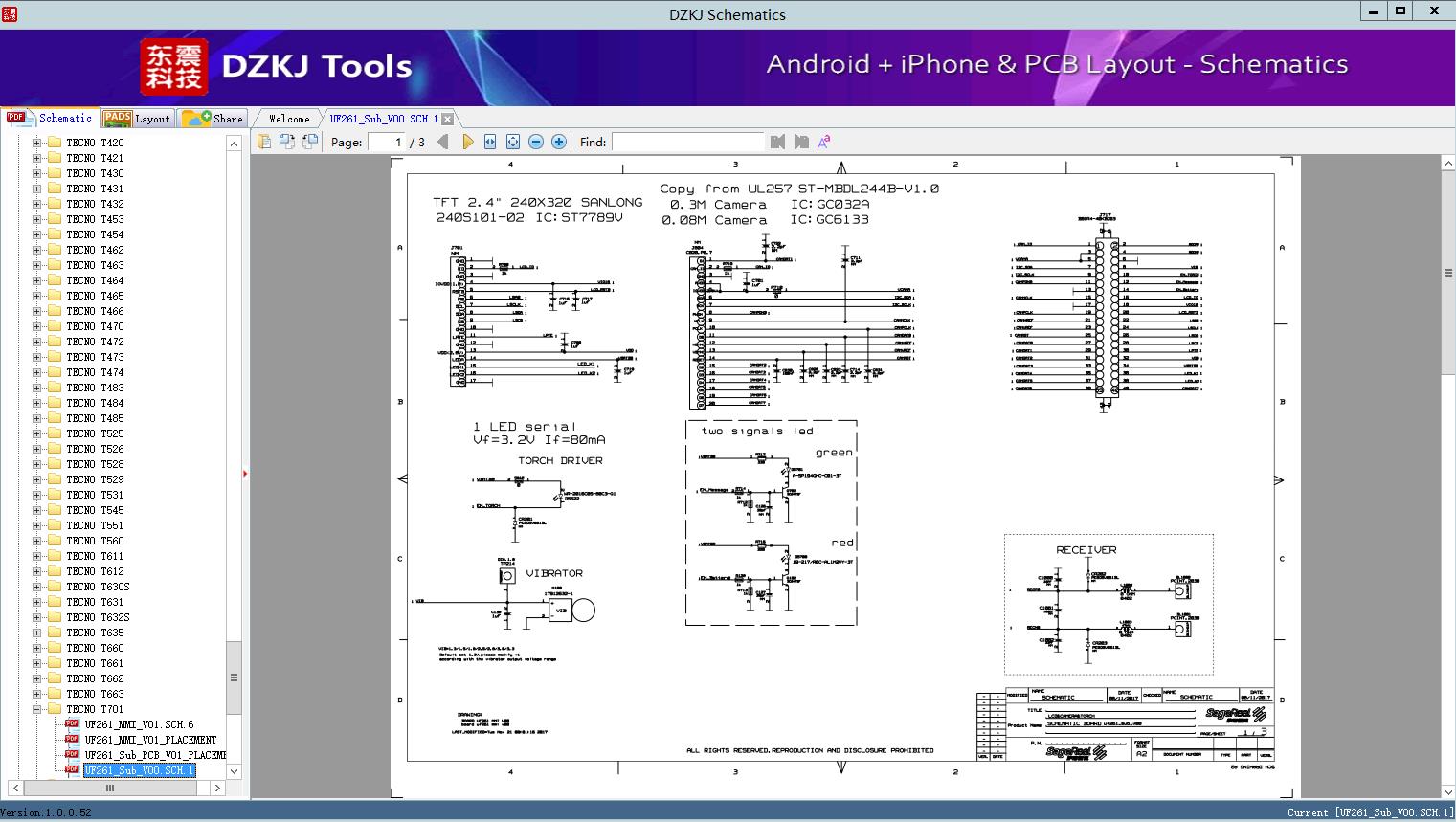Click the find previous icon
1456x822 pixels.
point(777,142)
